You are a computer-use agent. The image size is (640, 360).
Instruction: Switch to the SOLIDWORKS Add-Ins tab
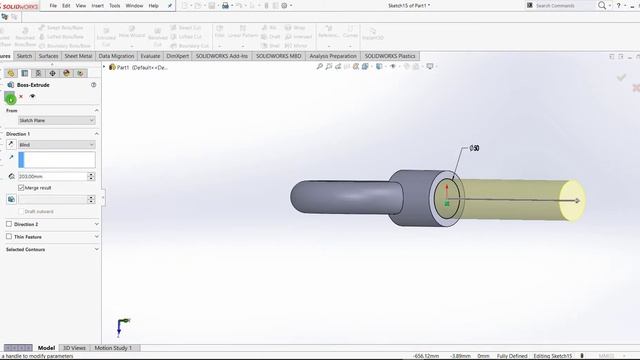(x=222, y=56)
